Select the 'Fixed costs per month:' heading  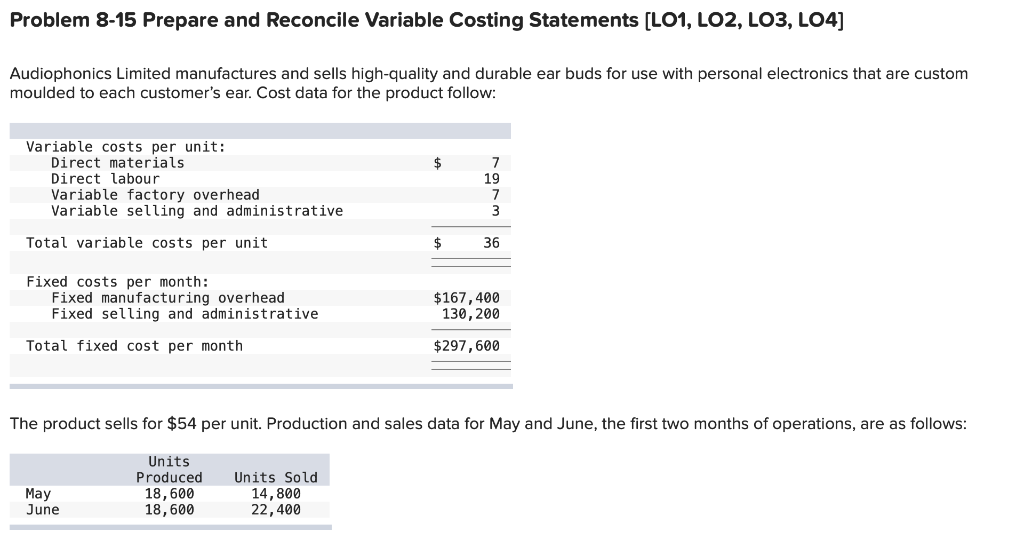point(118,282)
